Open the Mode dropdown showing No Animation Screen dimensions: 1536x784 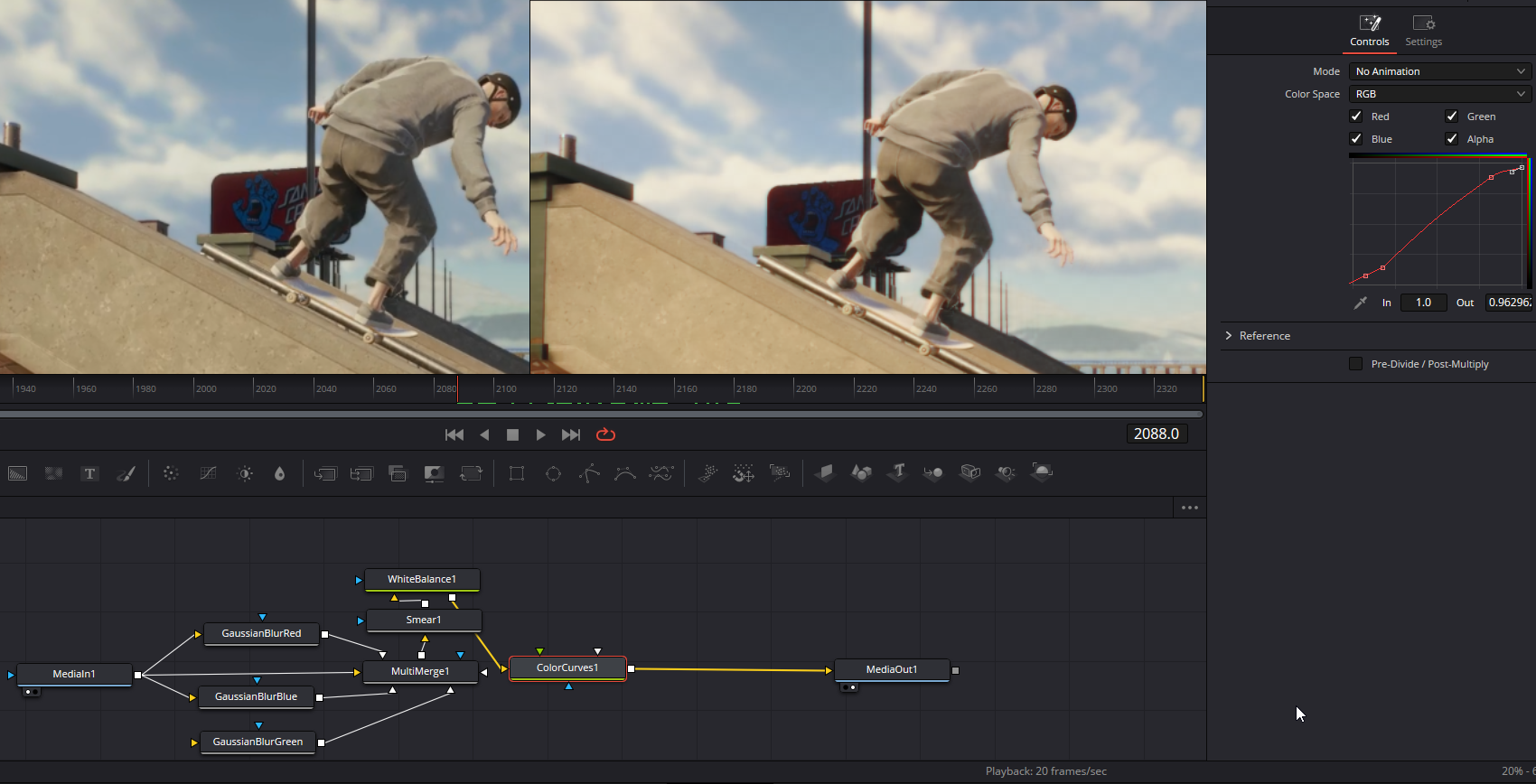point(1439,71)
